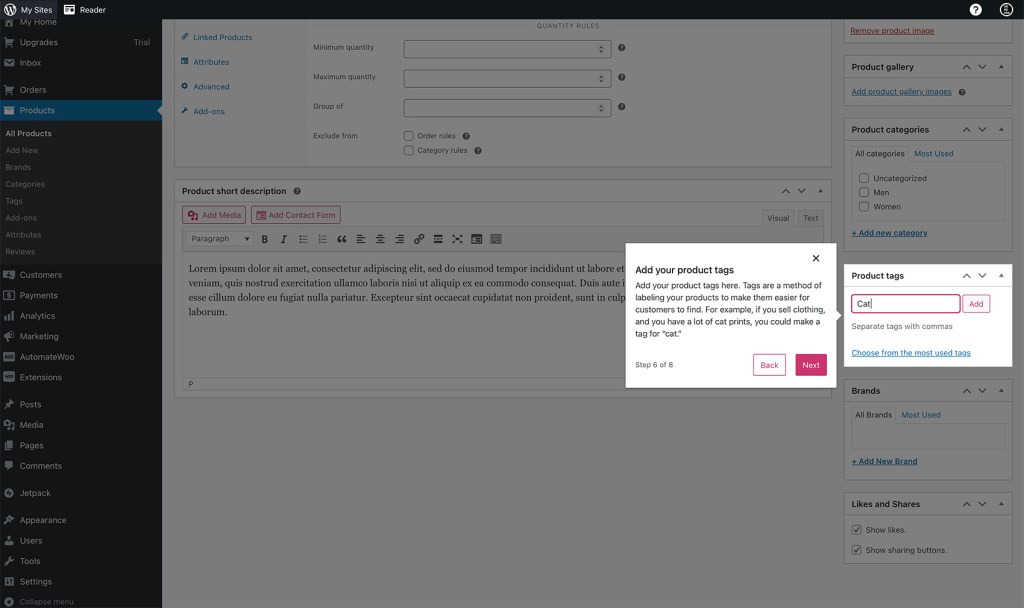Click the help icon beside Minimum quantity

tap(622, 48)
